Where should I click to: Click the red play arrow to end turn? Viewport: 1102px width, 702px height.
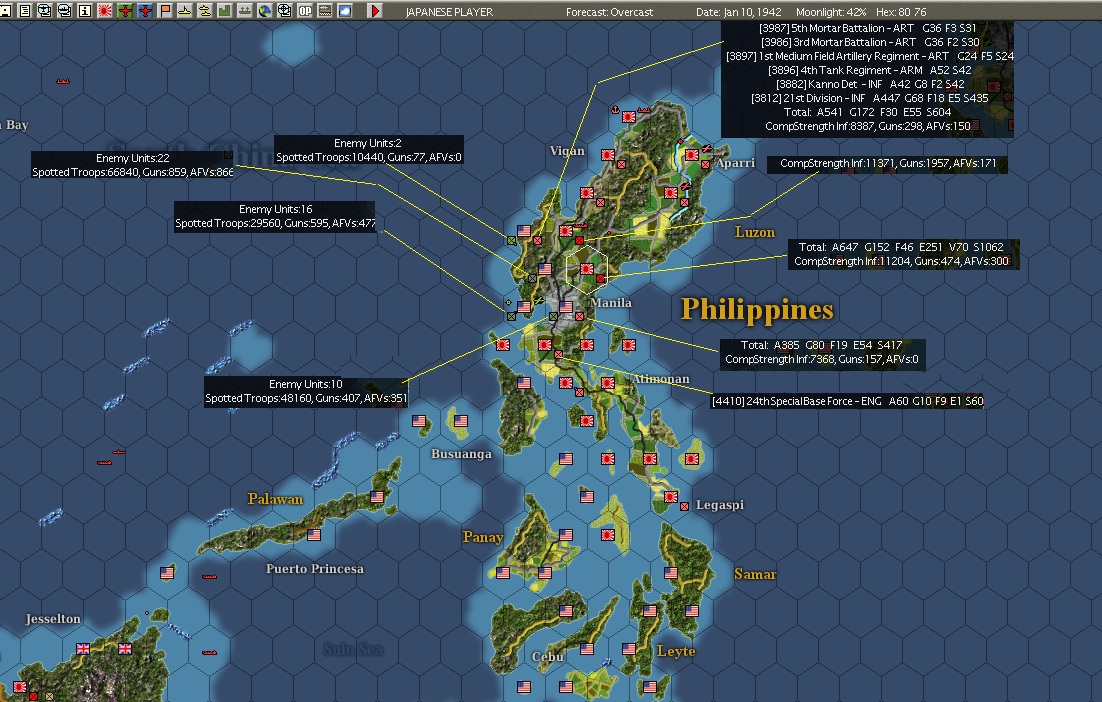[x=375, y=11]
